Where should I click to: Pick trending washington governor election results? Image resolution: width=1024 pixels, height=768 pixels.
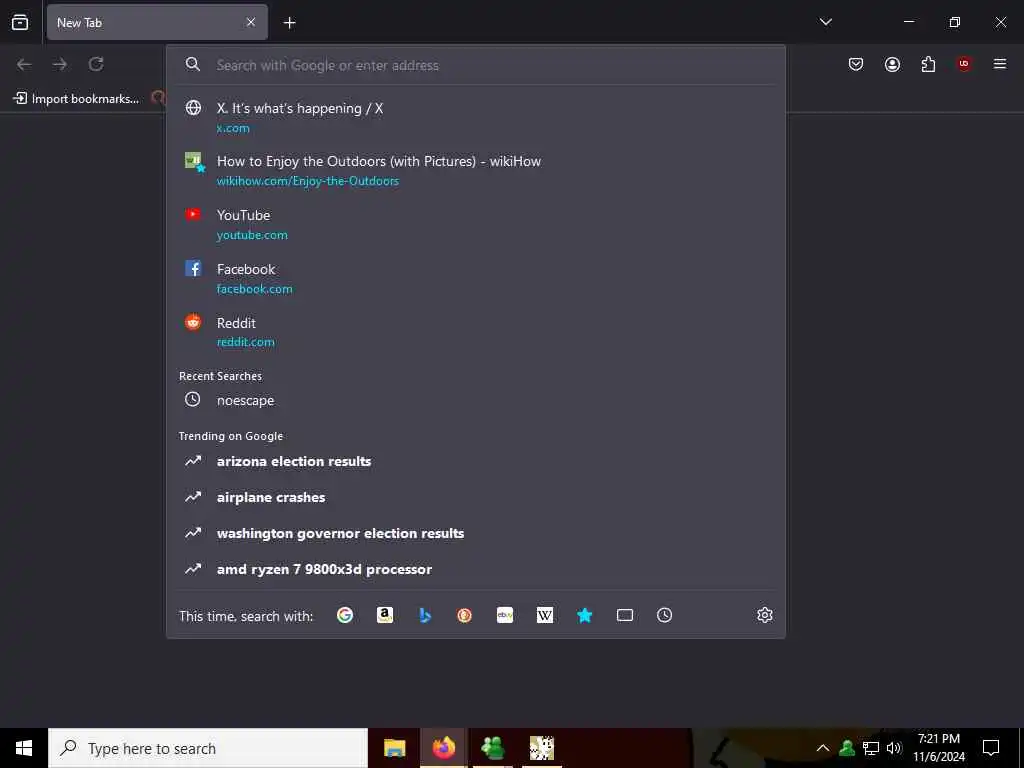477,533
